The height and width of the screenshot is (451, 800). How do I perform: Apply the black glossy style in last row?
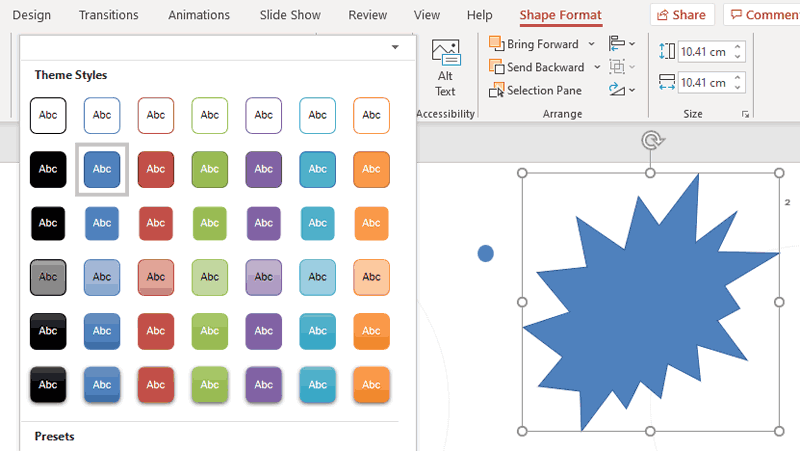tap(48, 385)
